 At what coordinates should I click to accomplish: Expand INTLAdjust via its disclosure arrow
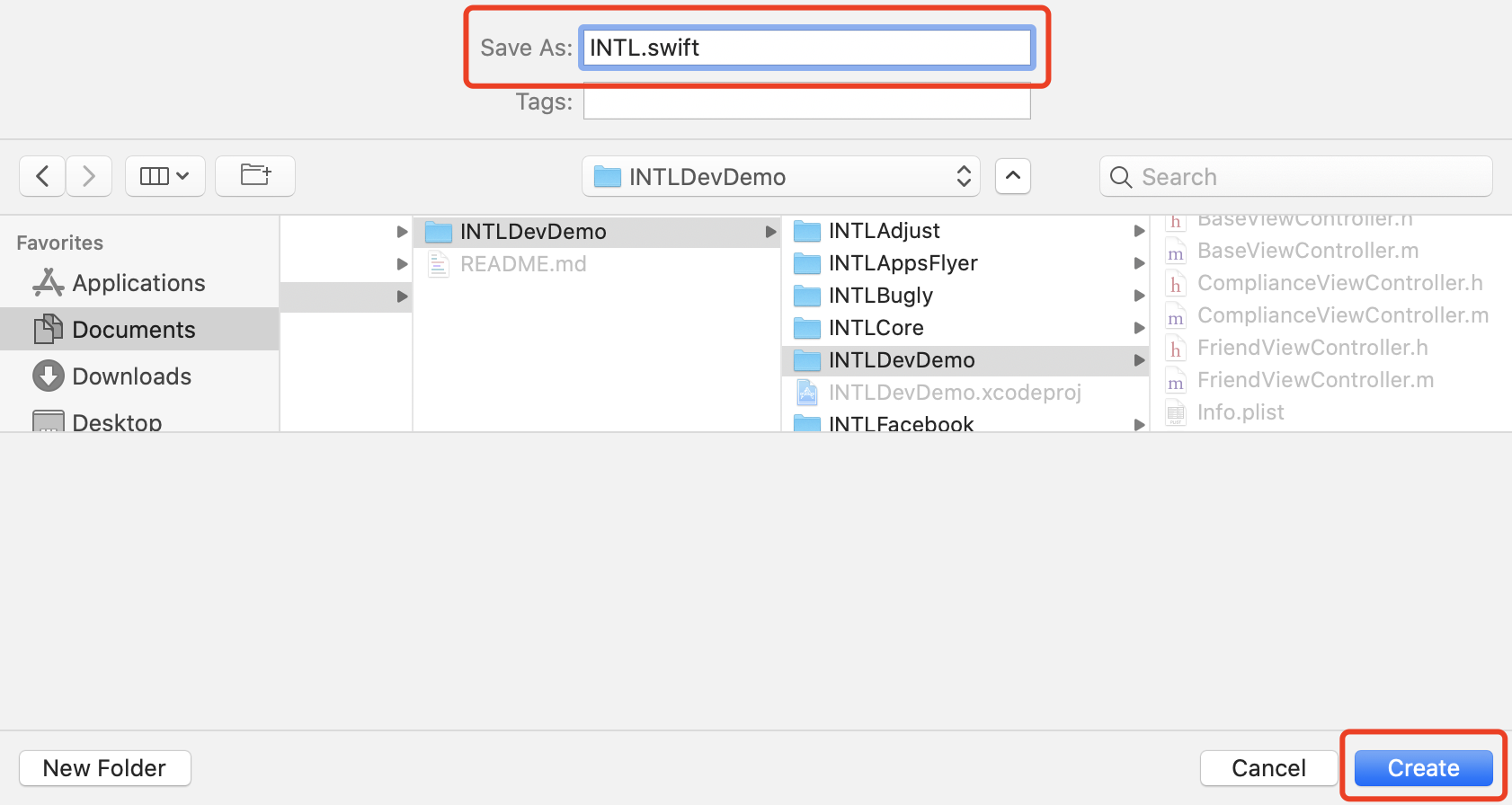point(1139,231)
